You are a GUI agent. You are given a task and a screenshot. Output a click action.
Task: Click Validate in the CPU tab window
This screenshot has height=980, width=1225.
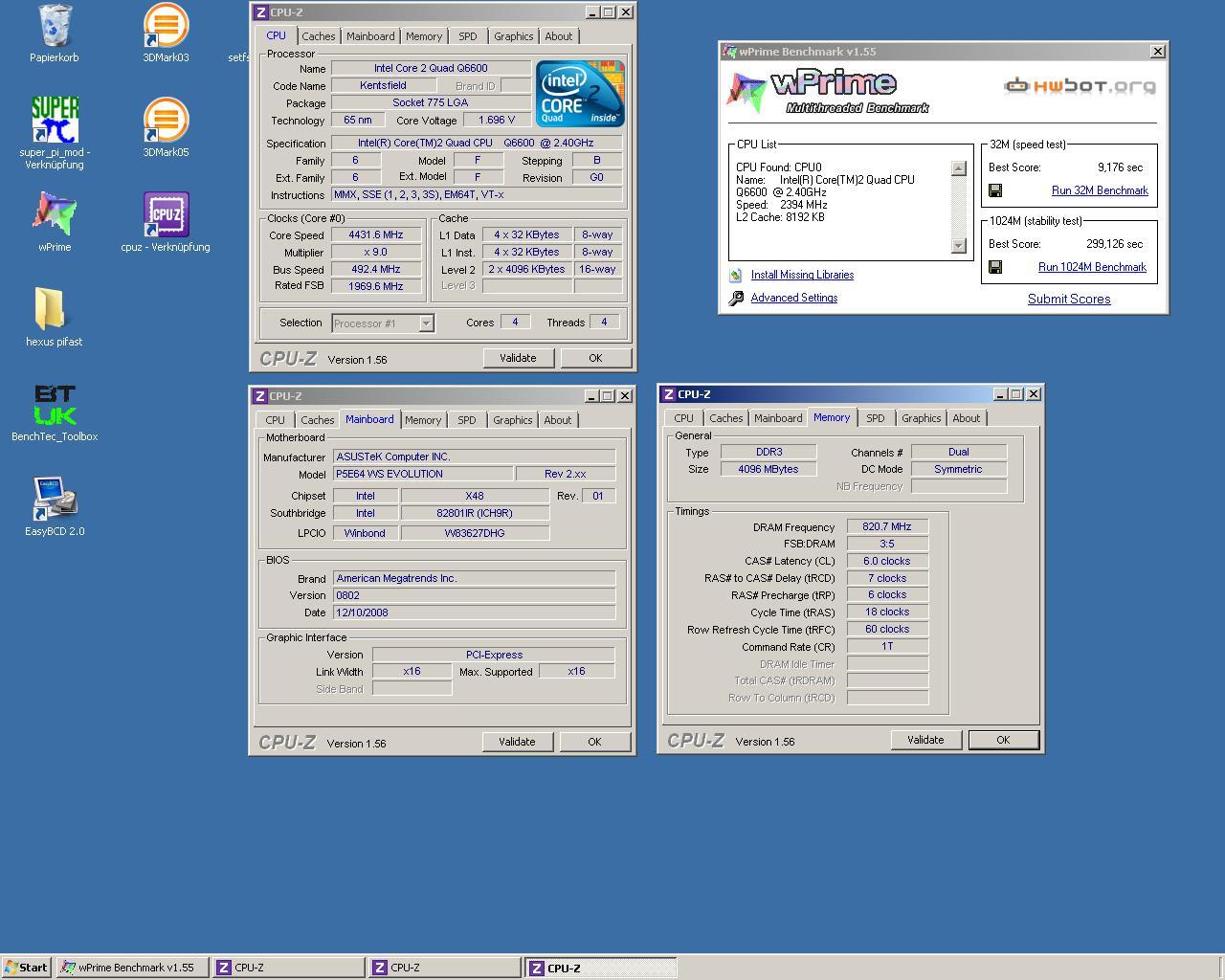(518, 358)
